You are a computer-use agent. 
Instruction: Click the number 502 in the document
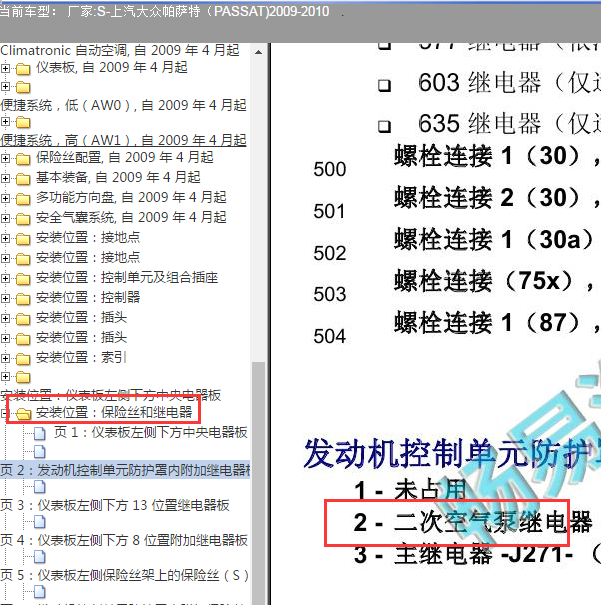330,253
